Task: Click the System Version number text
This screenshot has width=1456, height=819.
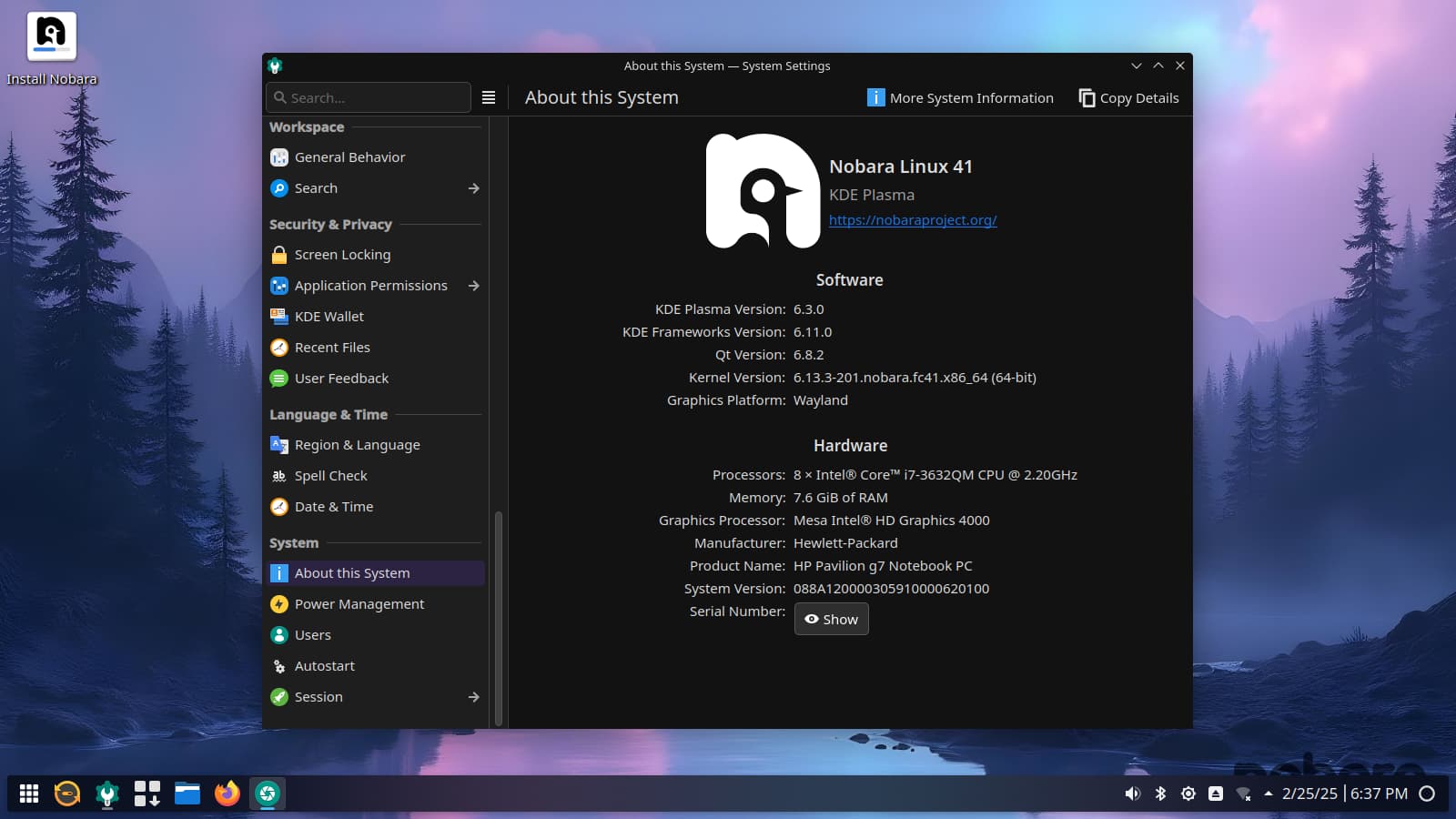Action: 891,589
